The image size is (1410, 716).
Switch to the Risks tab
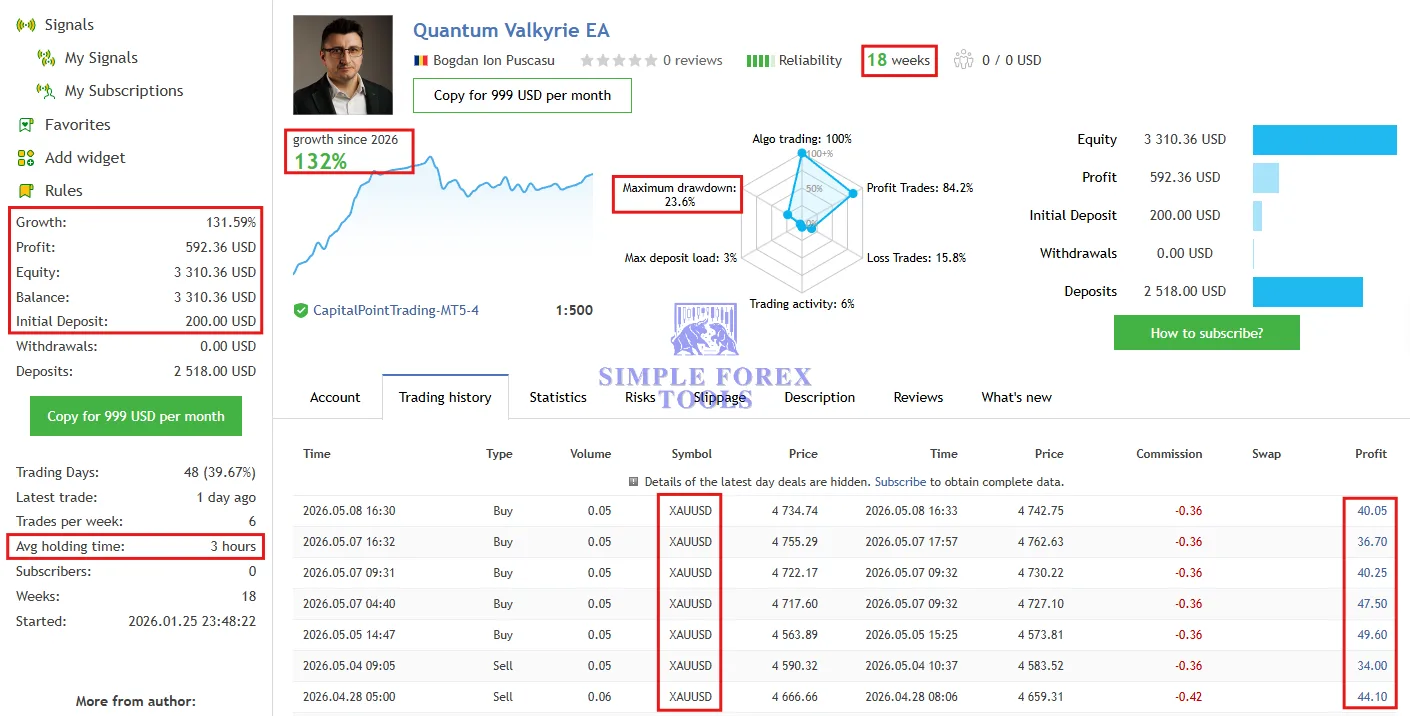pos(640,397)
